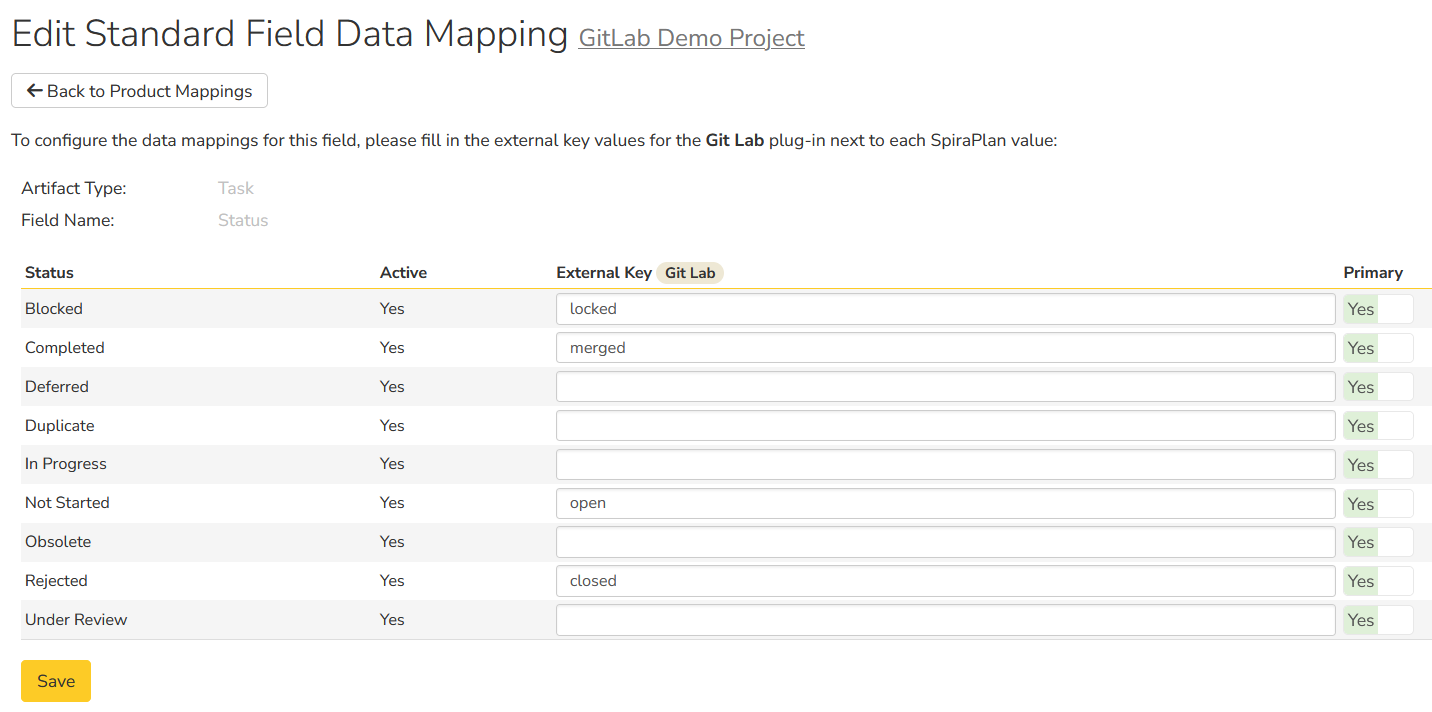Click the Rejected external key field with 'closed'
This screenshot has height=712, width=1432.
tap(945, 581)
